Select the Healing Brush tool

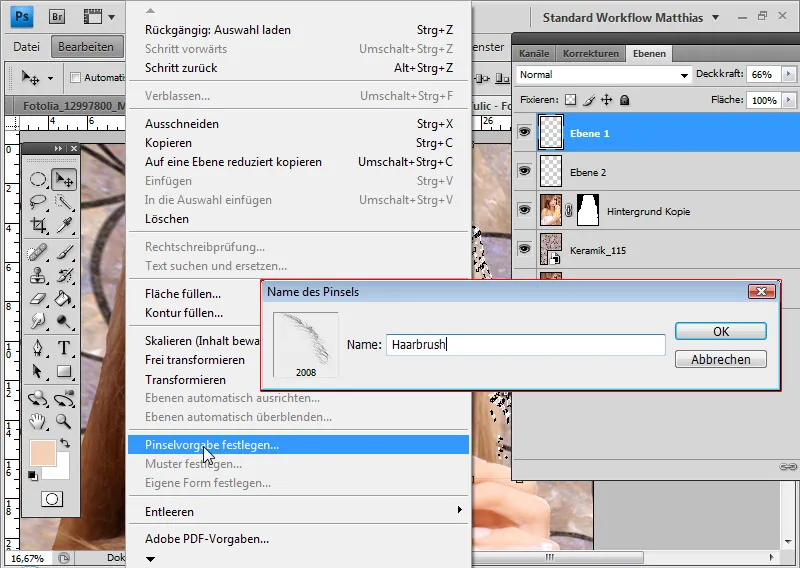(38, 252)
